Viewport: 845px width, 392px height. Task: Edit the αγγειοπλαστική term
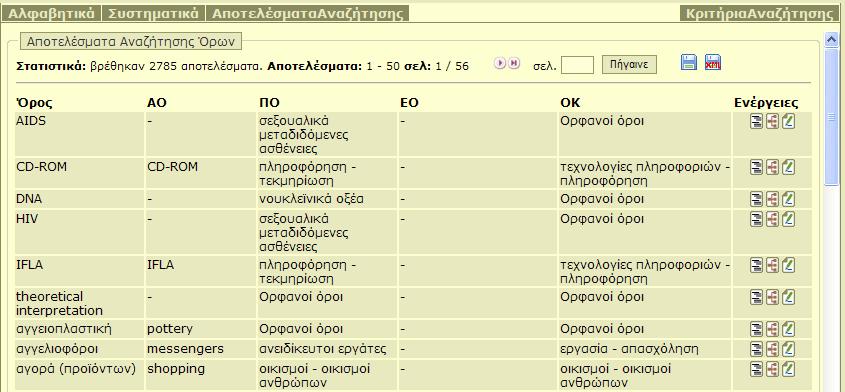tap(788, 329)
